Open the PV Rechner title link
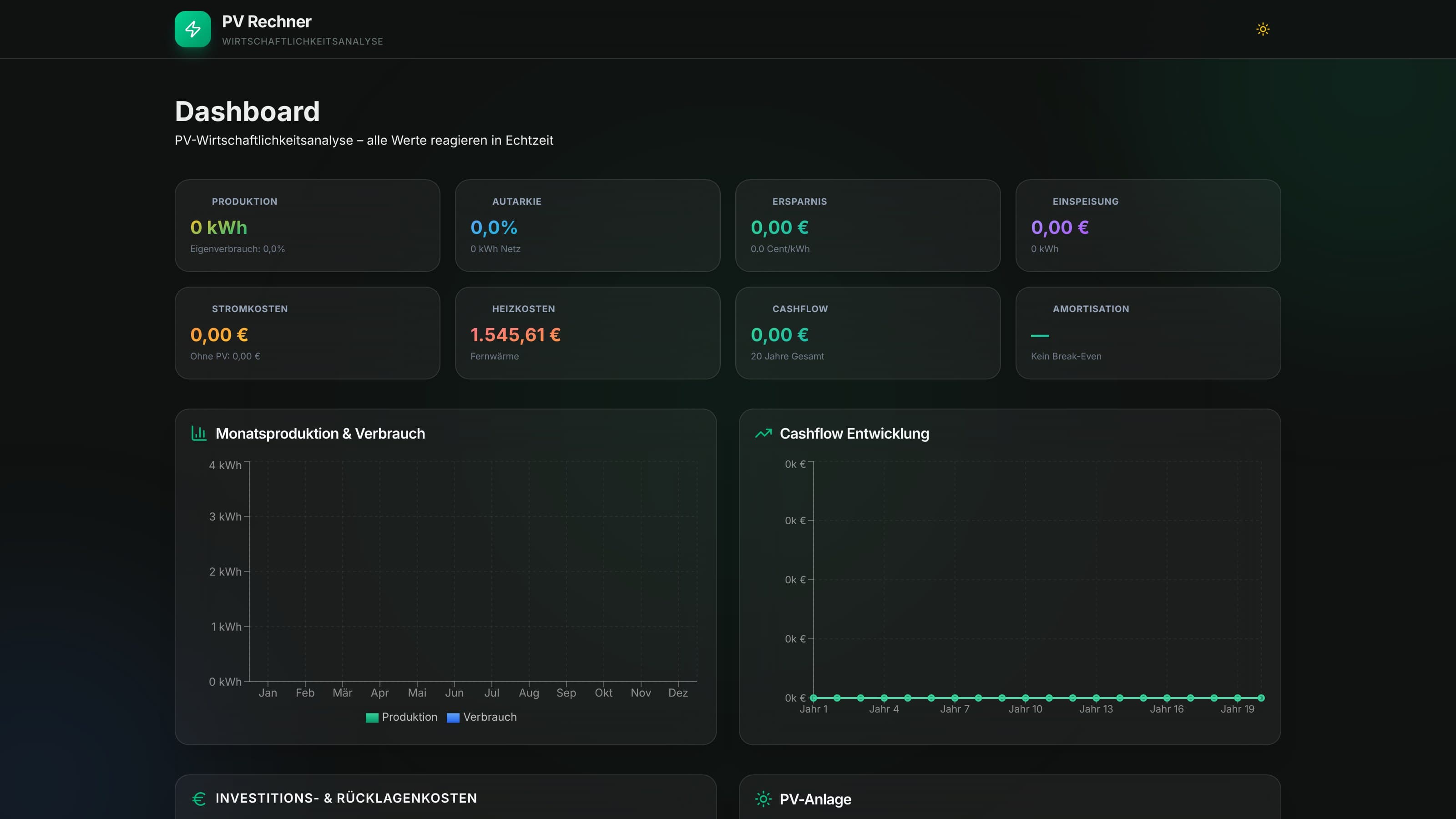 pyautogui.click(x=266, y=21)
